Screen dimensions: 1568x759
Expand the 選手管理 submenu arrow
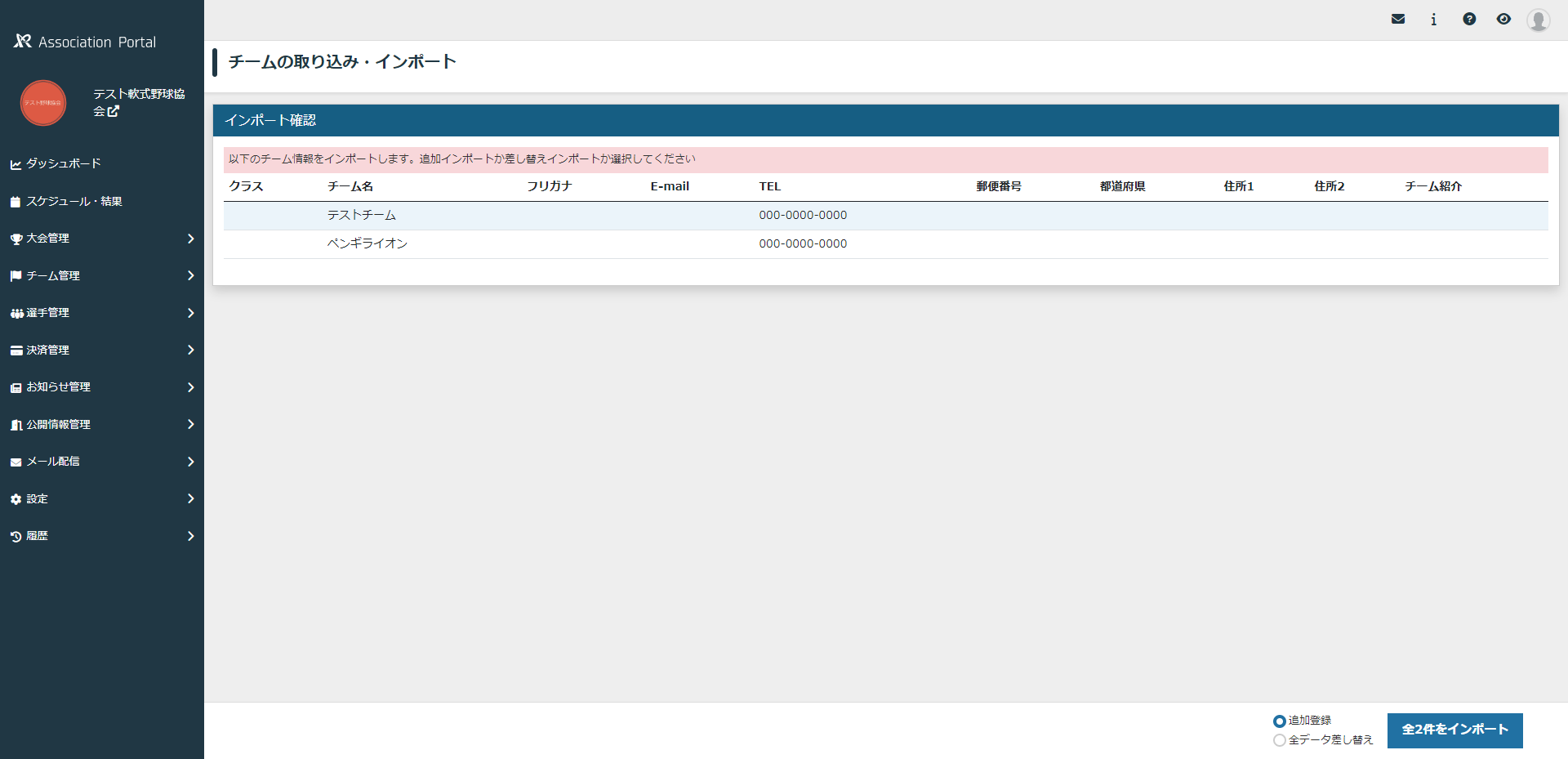click(190, 313)
